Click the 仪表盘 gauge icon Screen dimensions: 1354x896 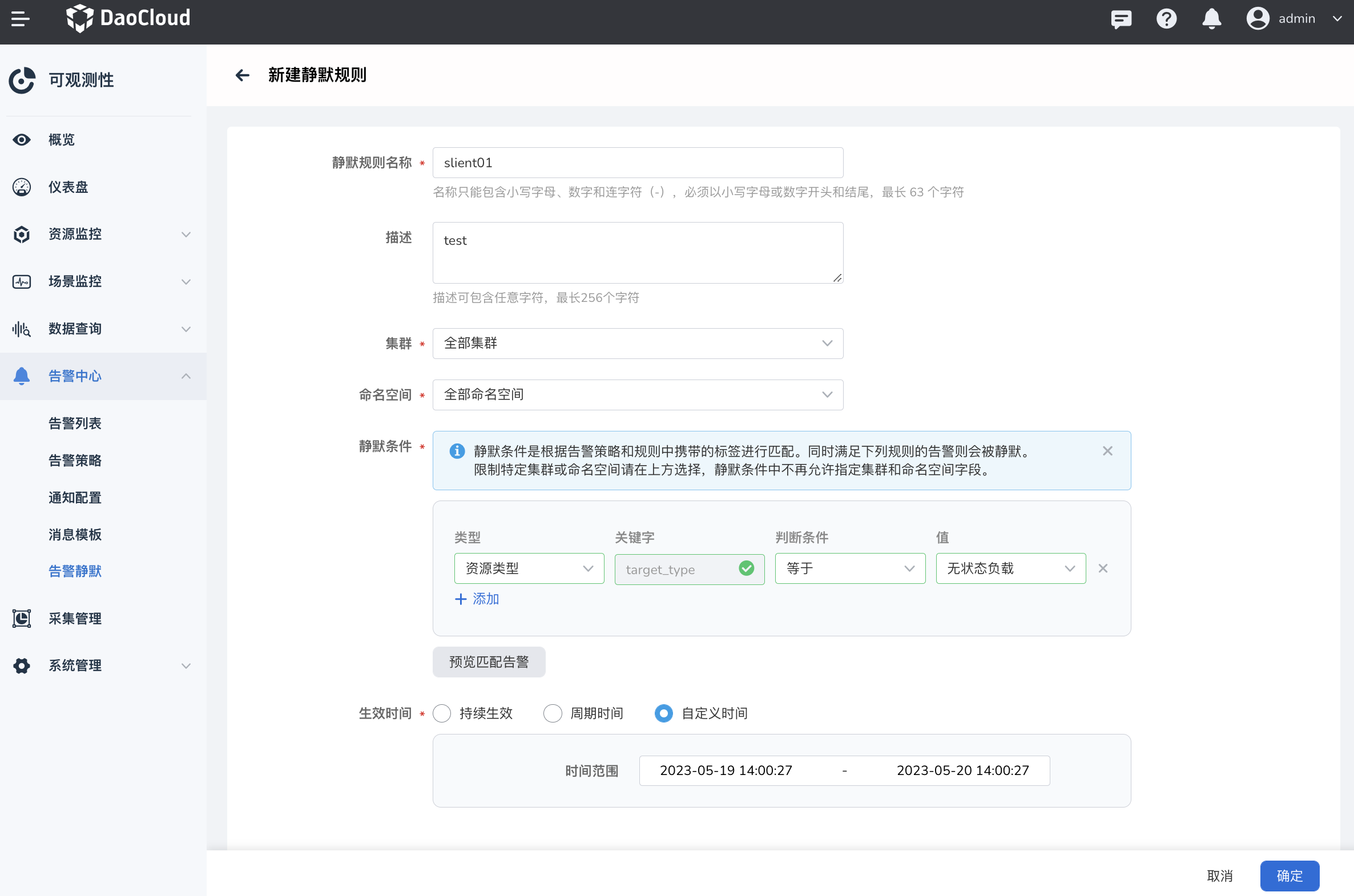(x=22, y=187)
